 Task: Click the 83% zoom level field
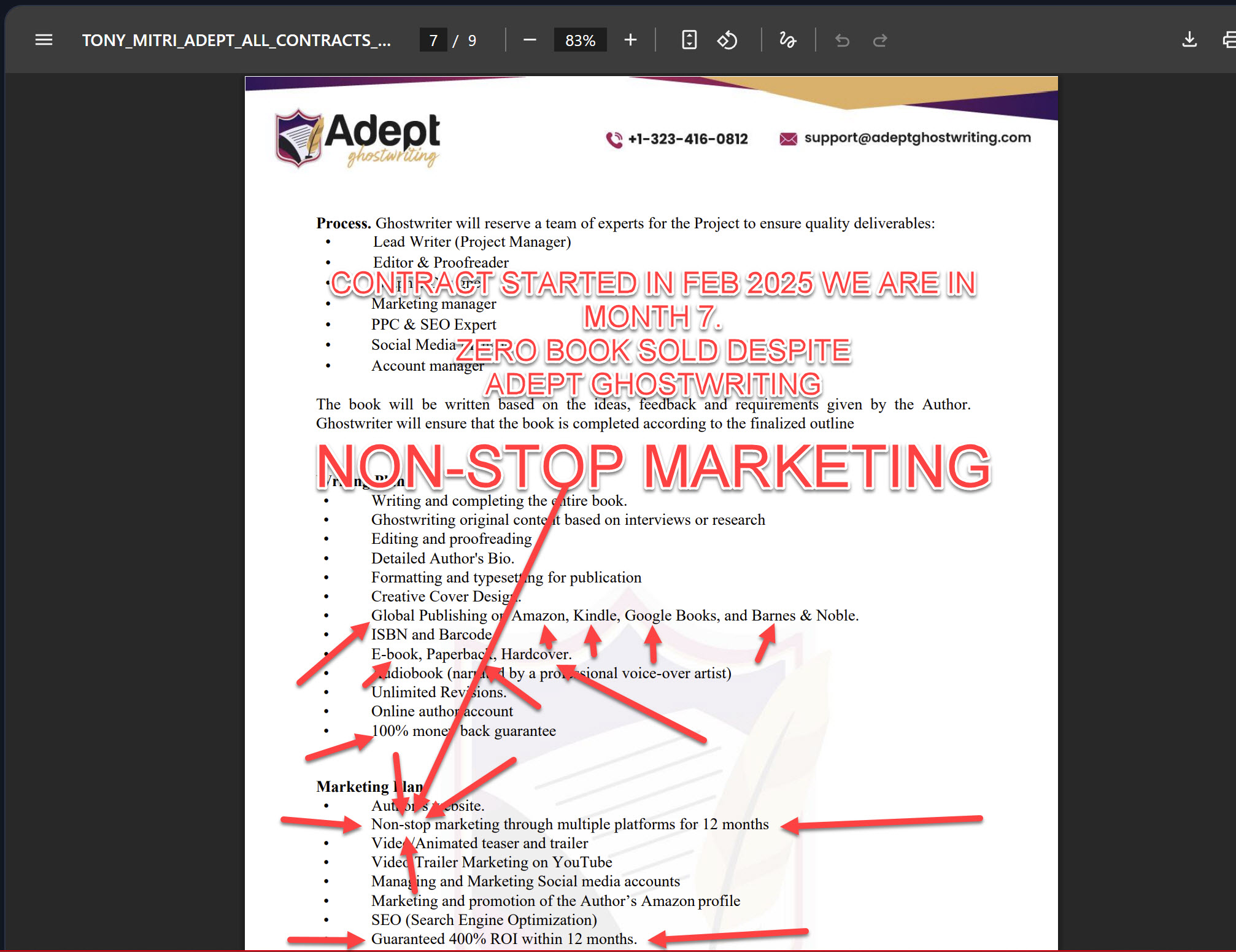click(x=580, y=40)
